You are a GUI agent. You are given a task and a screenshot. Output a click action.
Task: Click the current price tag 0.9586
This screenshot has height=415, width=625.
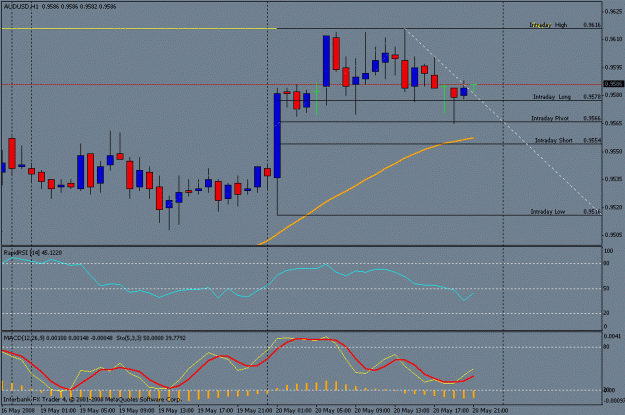(x=613, y=84)
